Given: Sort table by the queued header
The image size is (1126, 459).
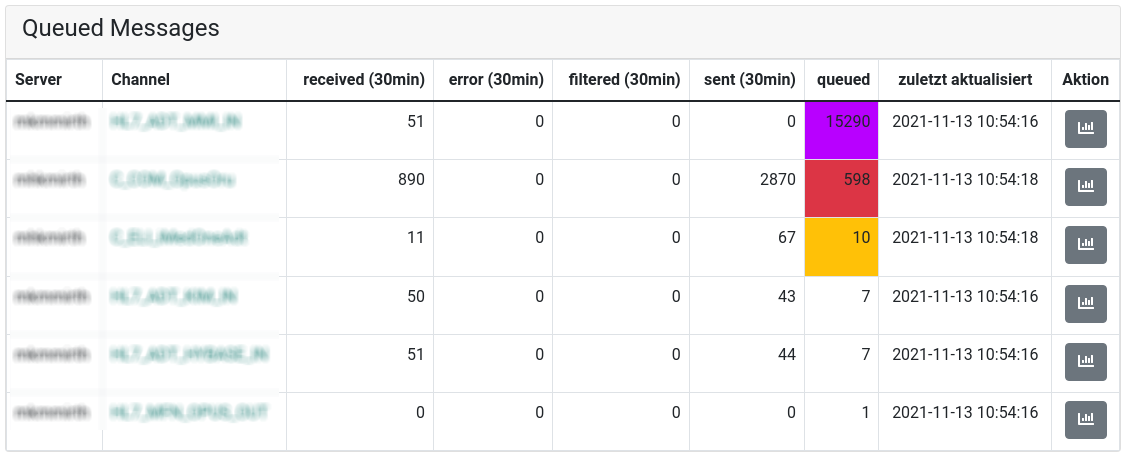Looking at the screenshot, I should pos(843,80).
